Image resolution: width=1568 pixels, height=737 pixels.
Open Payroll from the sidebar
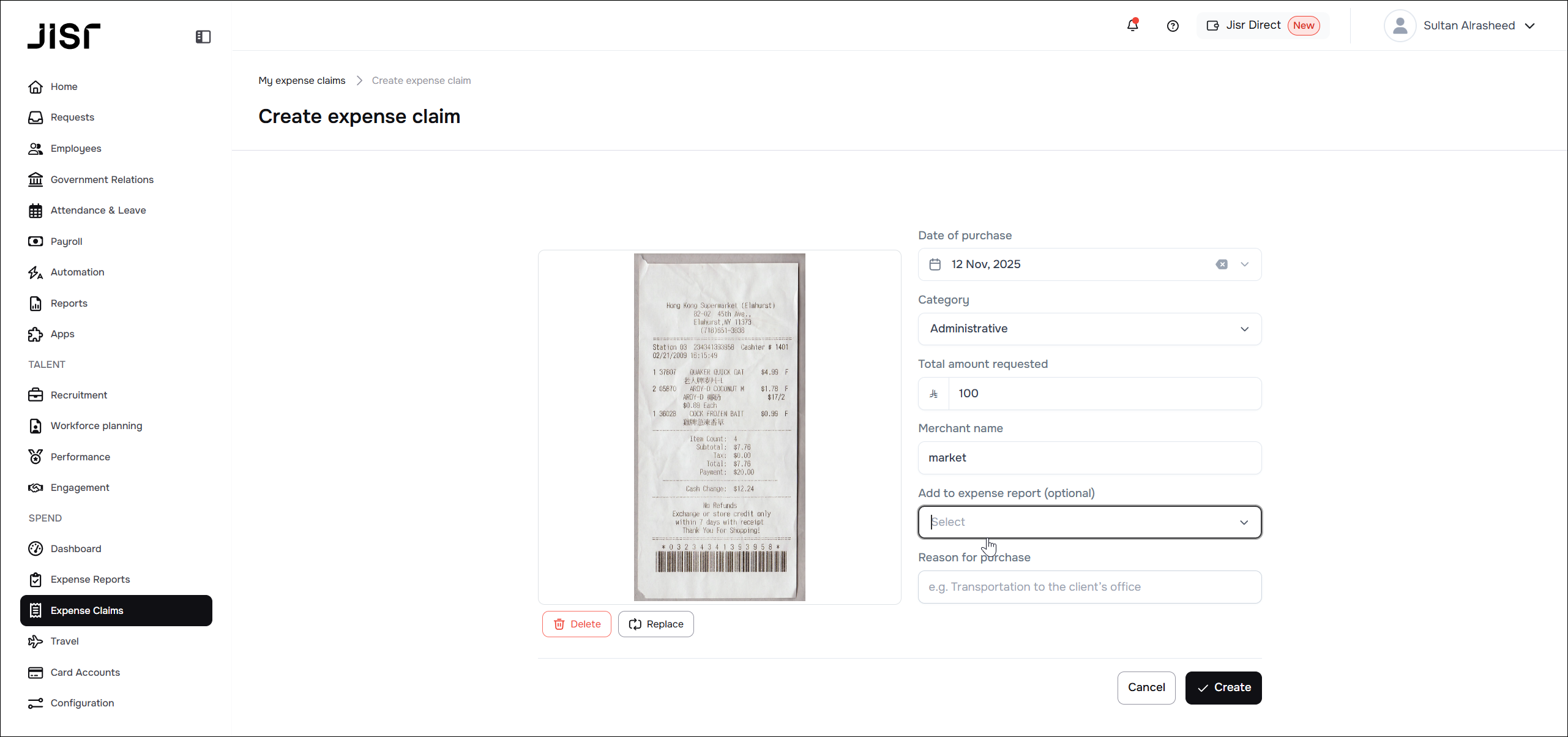pyautogui.click(x=66, y=241)
